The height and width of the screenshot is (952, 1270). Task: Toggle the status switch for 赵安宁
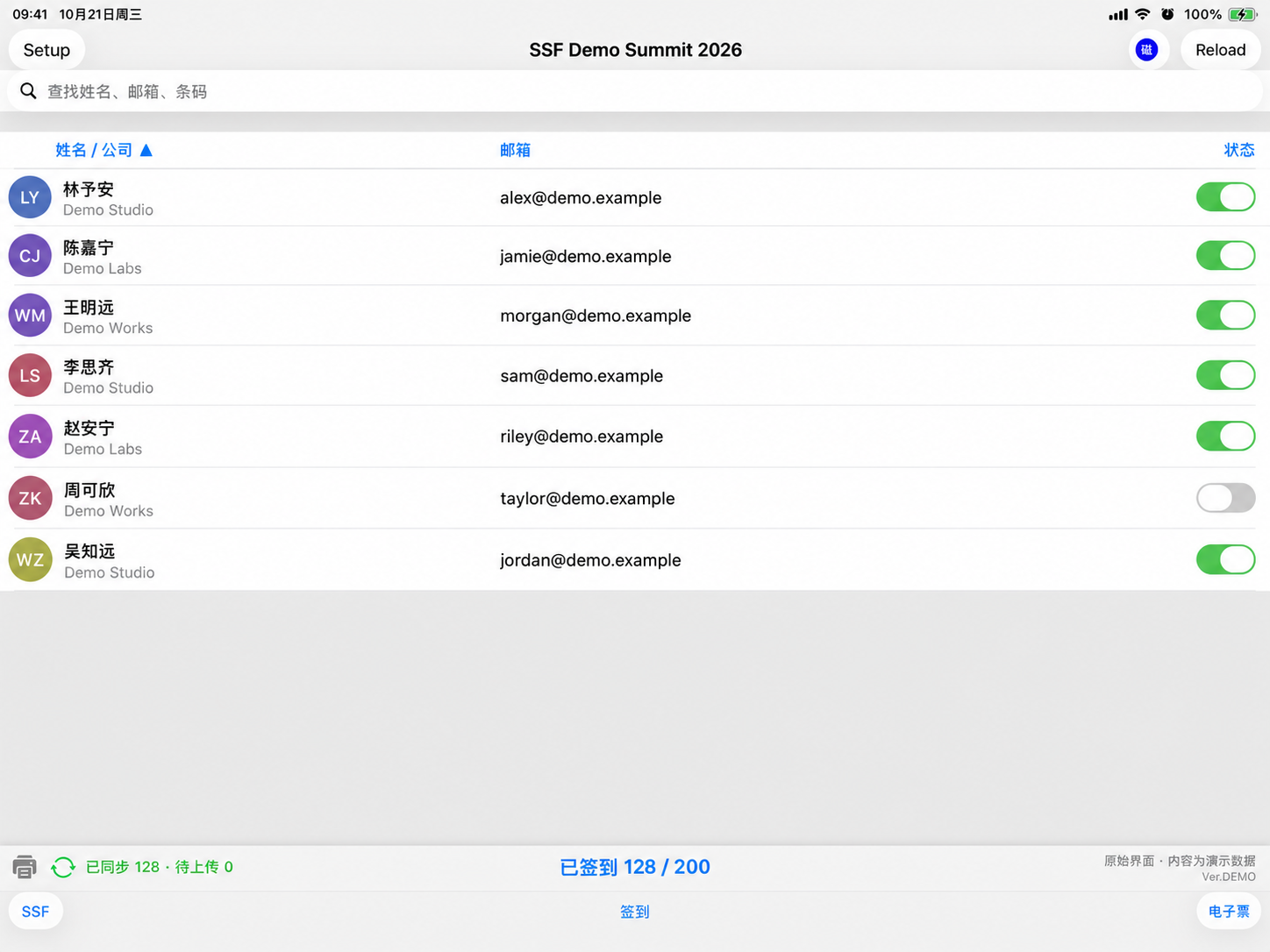pyautogui.click(x=1225, y=437)
